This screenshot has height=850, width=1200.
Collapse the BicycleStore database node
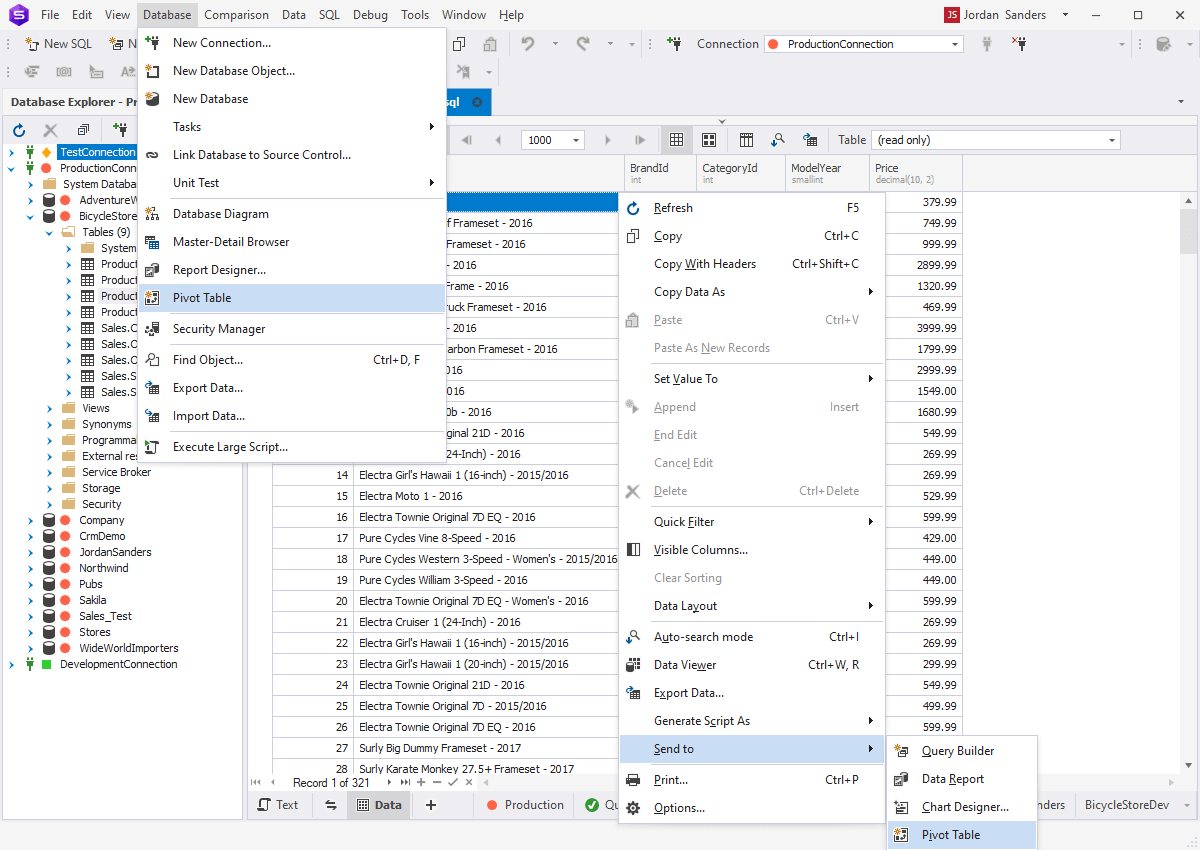30,216
